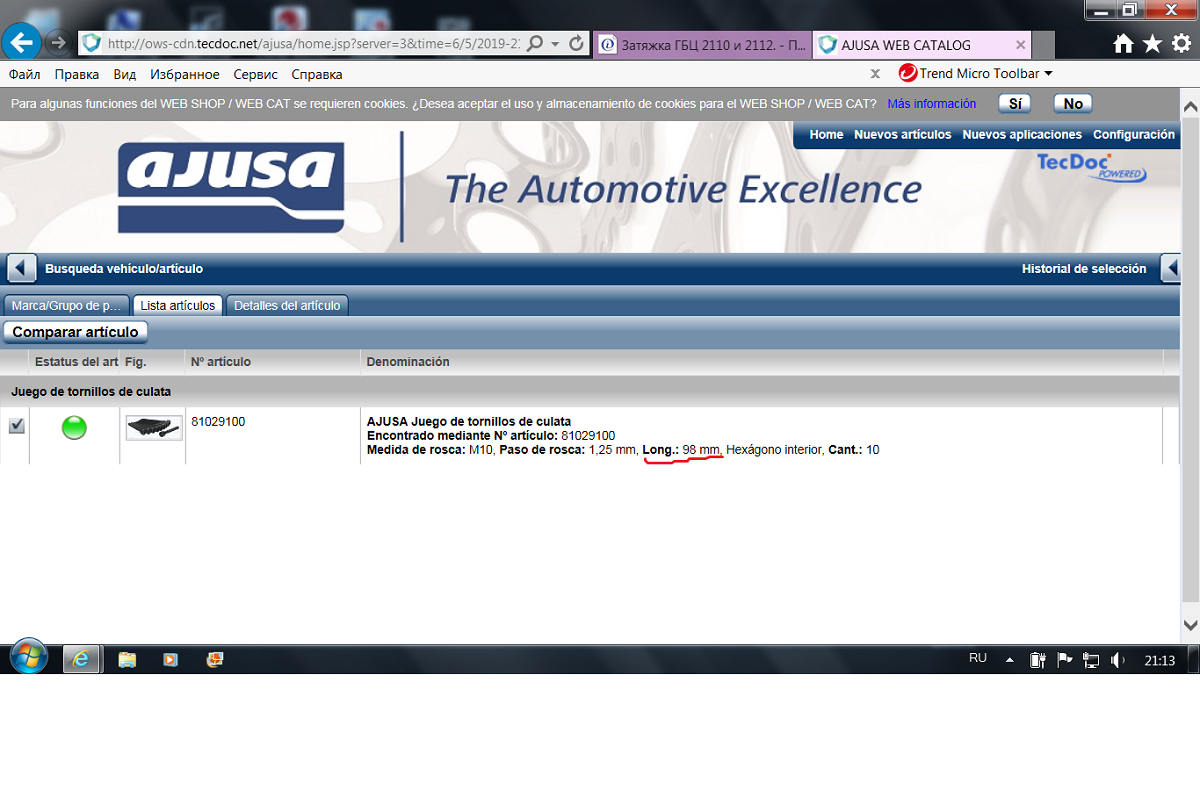The height and width of the screenshot is (790, 1200).
Task: Switch to the Затяжка ГБЦ 2110 tab
Action: [703, 45]
